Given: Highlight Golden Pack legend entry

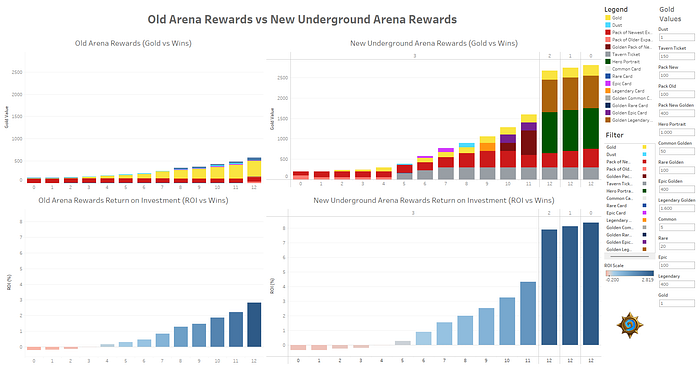Looking at the screenshot, I should (x=629, y=47).
